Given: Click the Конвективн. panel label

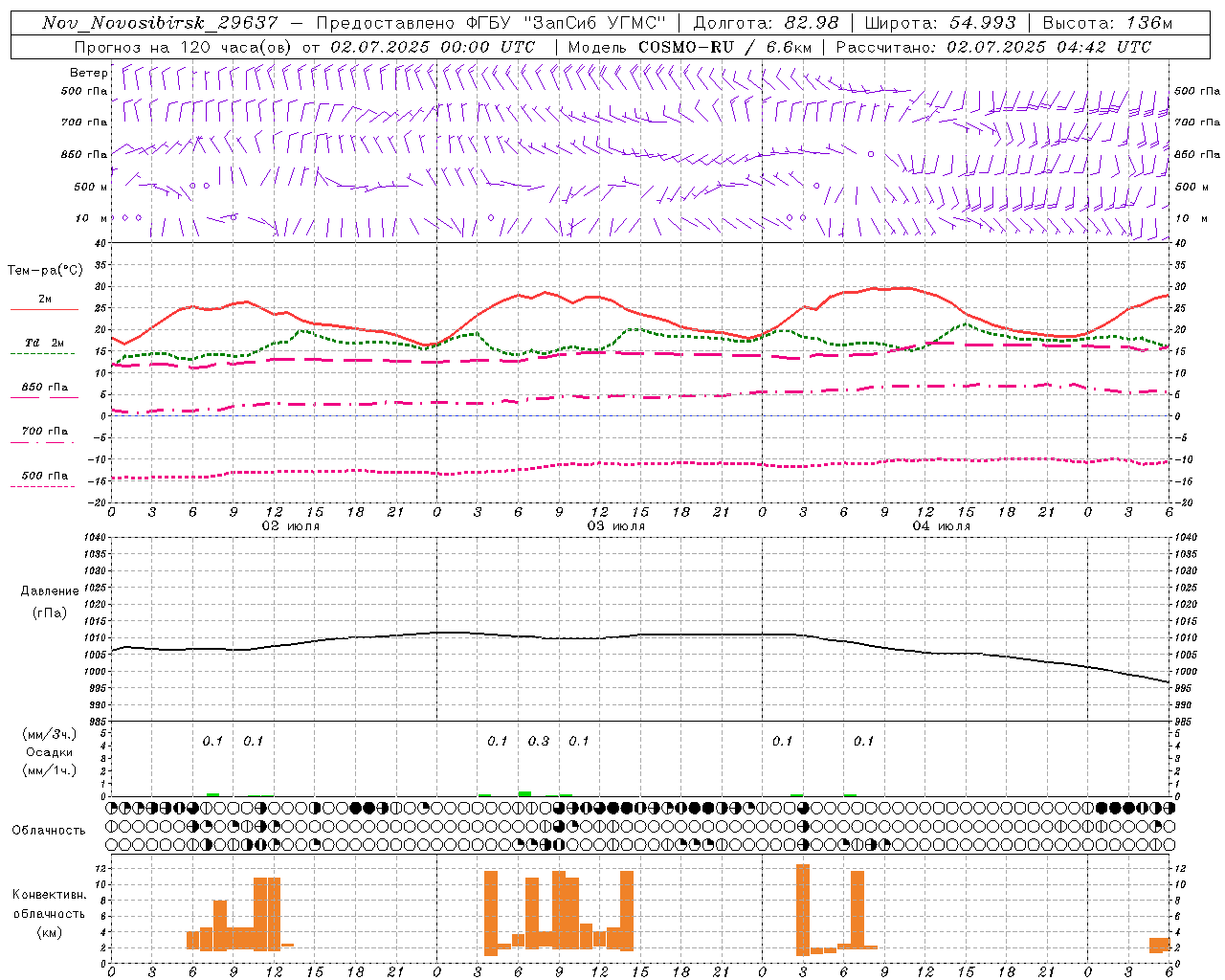Looking at the screenshot, I should (x=50, y=895).
